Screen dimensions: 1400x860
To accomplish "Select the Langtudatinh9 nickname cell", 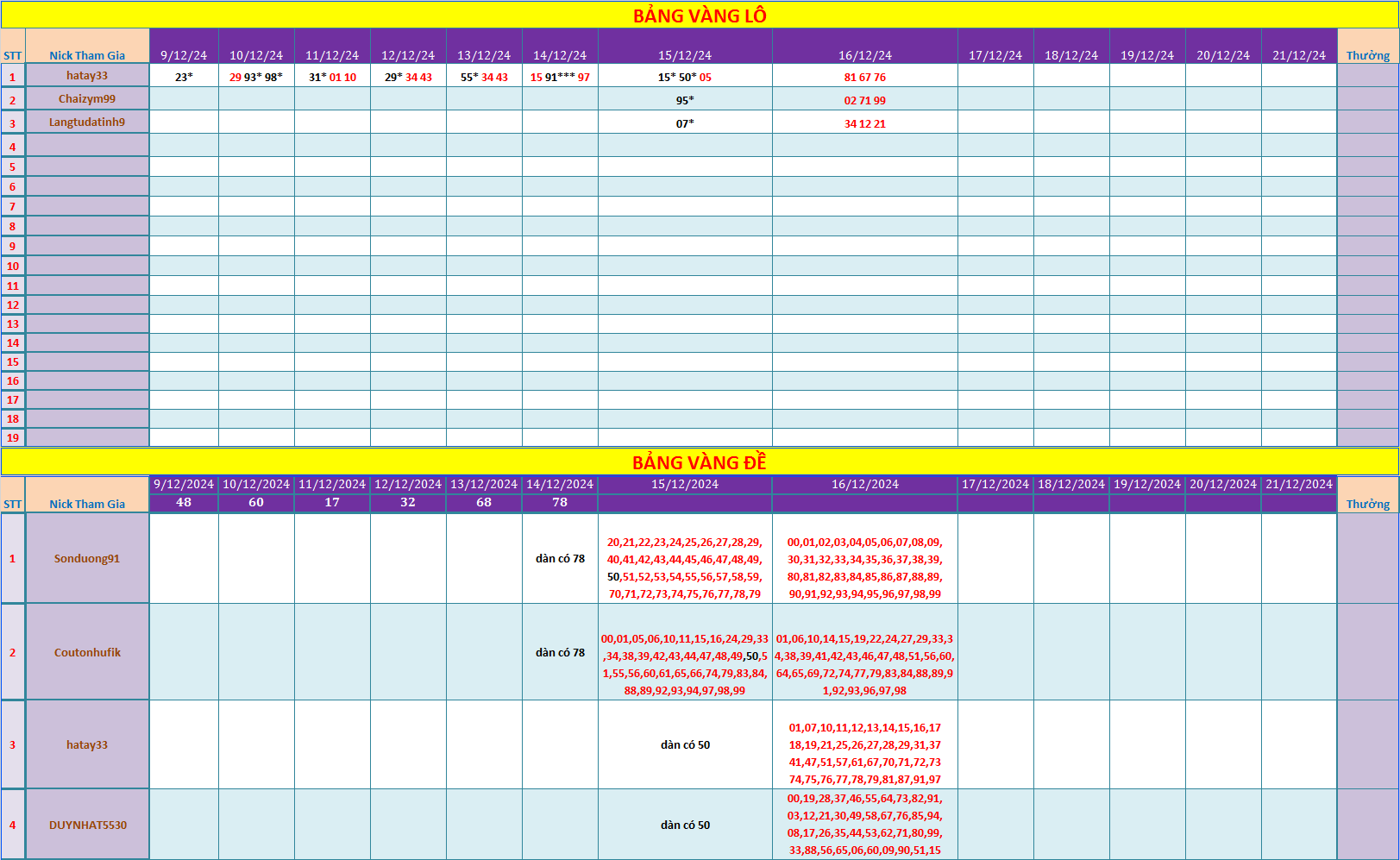I will 87,122.
